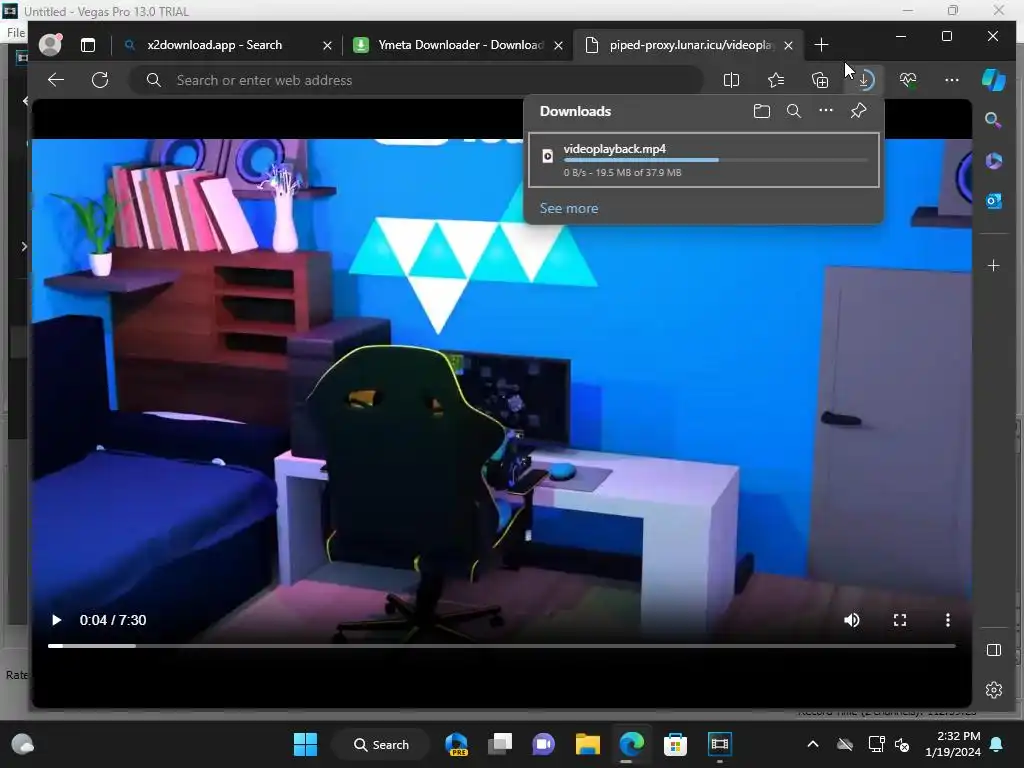Open the Edge Pre taskbar icon
This screenshot has height=768, width=1024.
(x=456, y=744)
